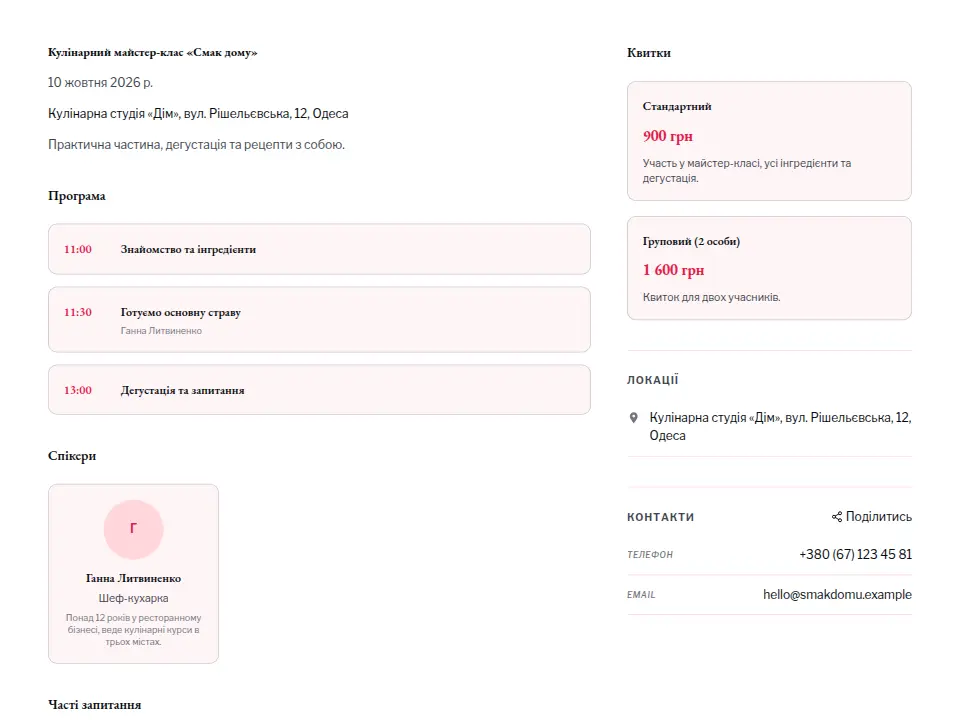Click the Часті запитання heading
The image size is (960, 720).
(94, 705)
